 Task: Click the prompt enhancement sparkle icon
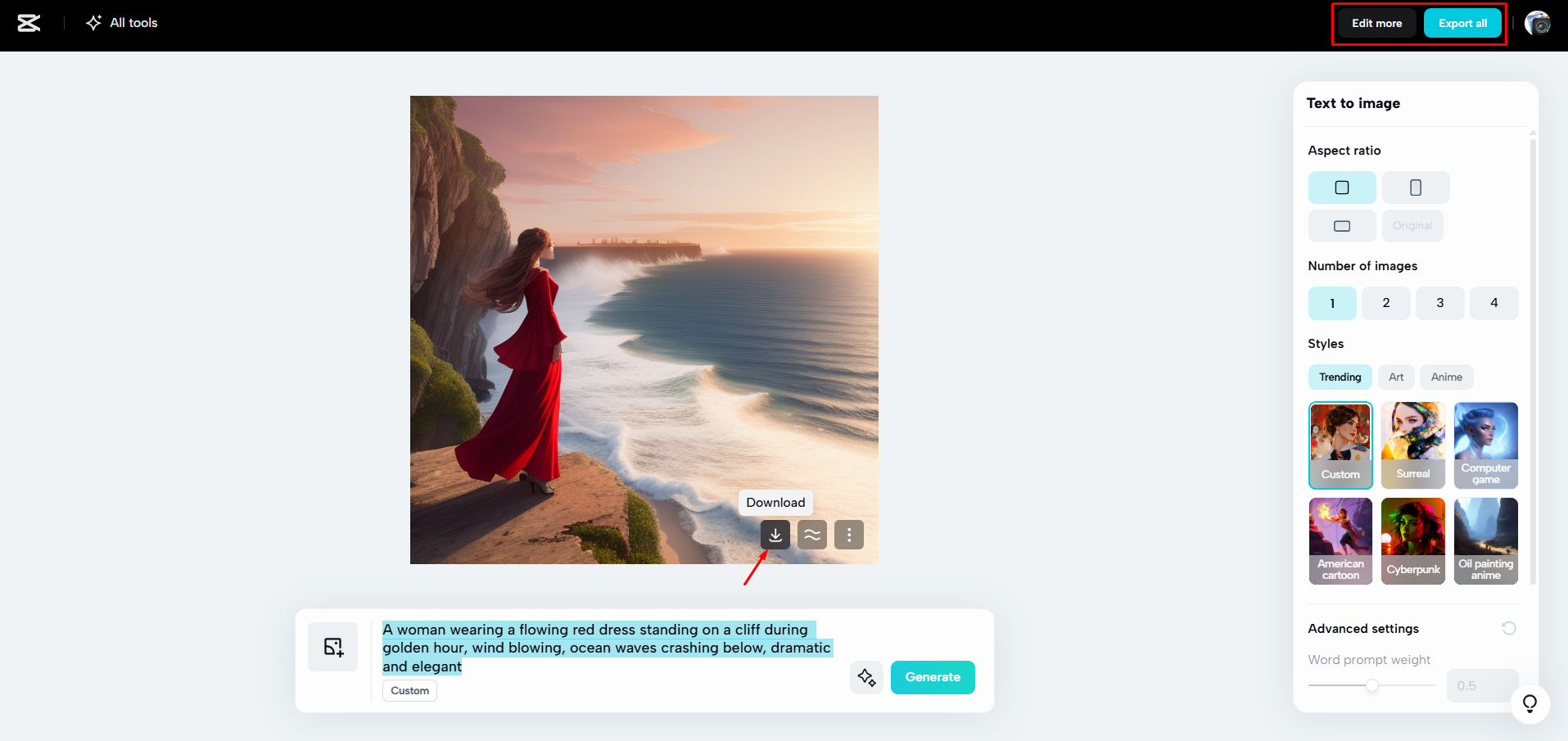coord(866,677)
